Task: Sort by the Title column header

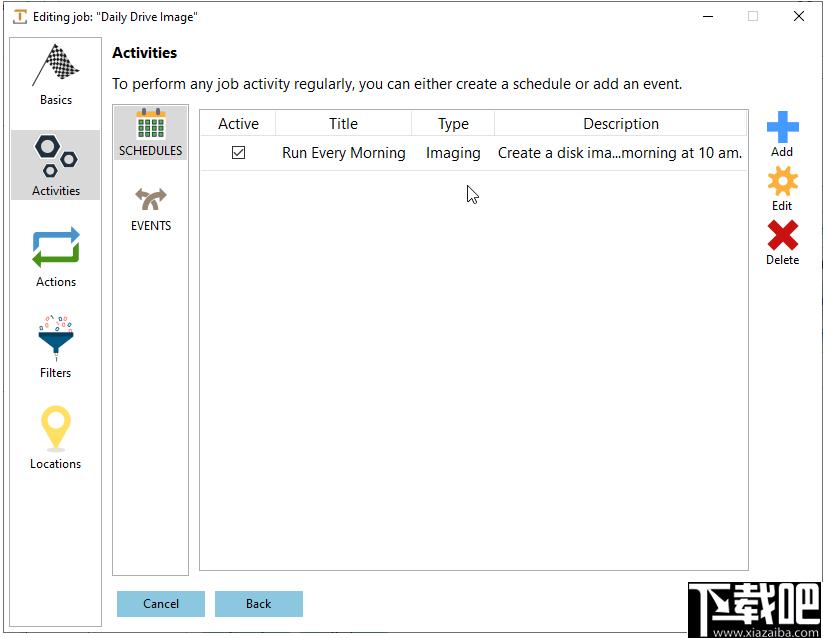Action: (x=343, y=124)
